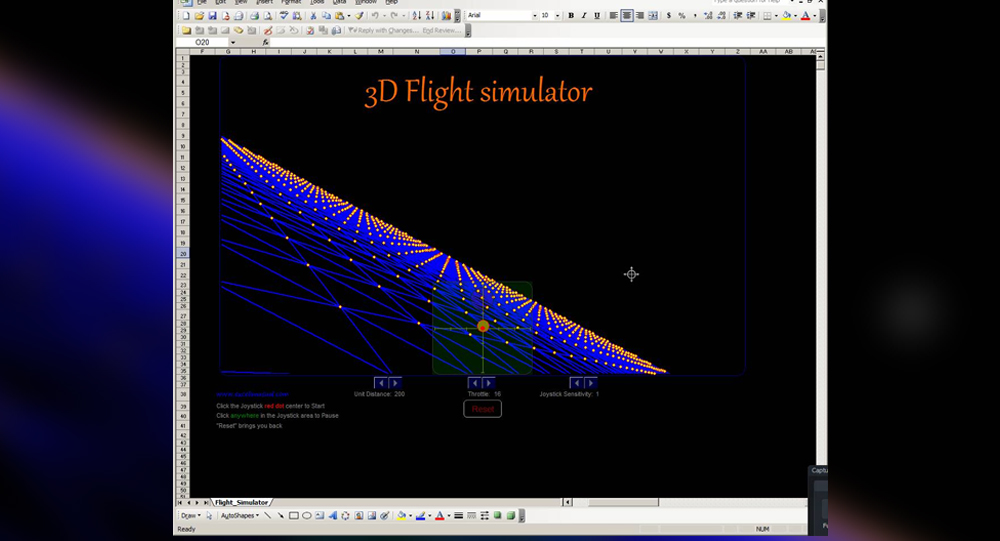
Task: Toggle Bold formatting
Action: (x=571, y=15)
